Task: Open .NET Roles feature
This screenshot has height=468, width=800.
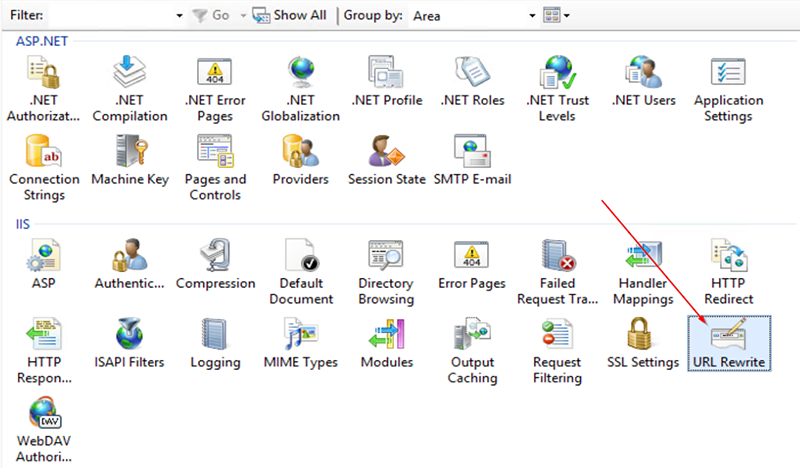Action: pos(472,82)
